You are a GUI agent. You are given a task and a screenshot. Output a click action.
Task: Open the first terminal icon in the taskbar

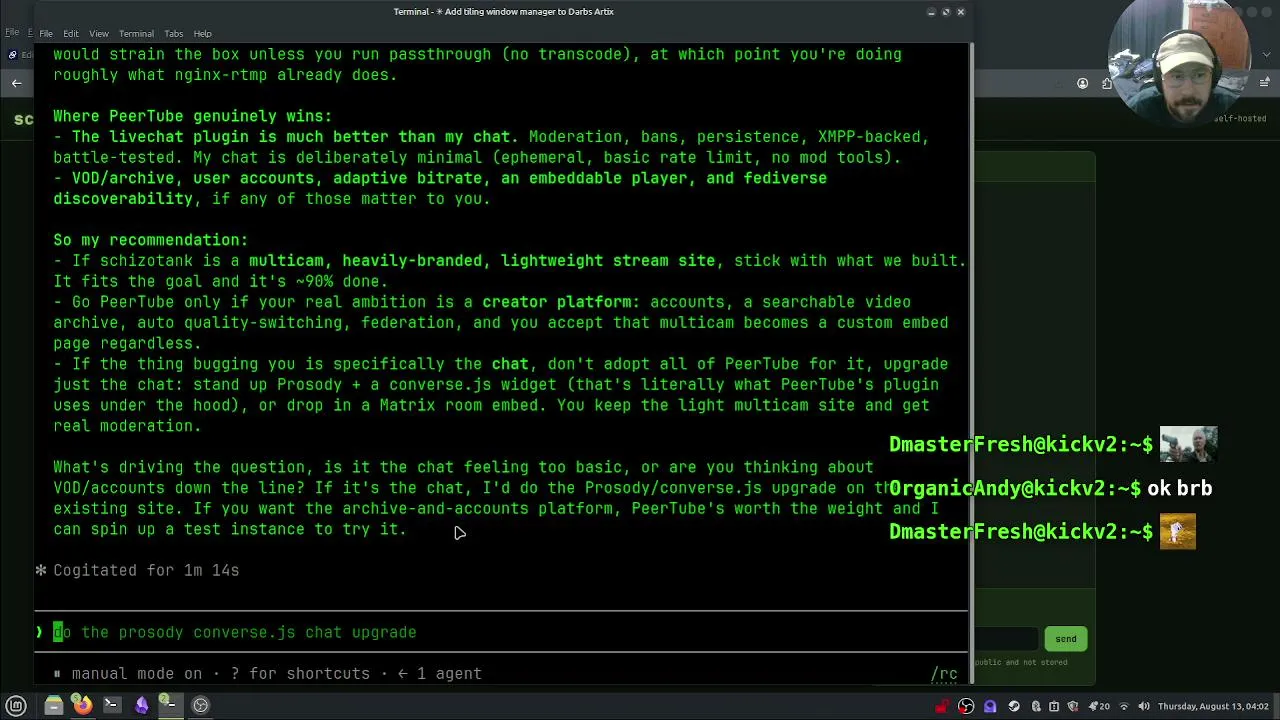[111, 705]
